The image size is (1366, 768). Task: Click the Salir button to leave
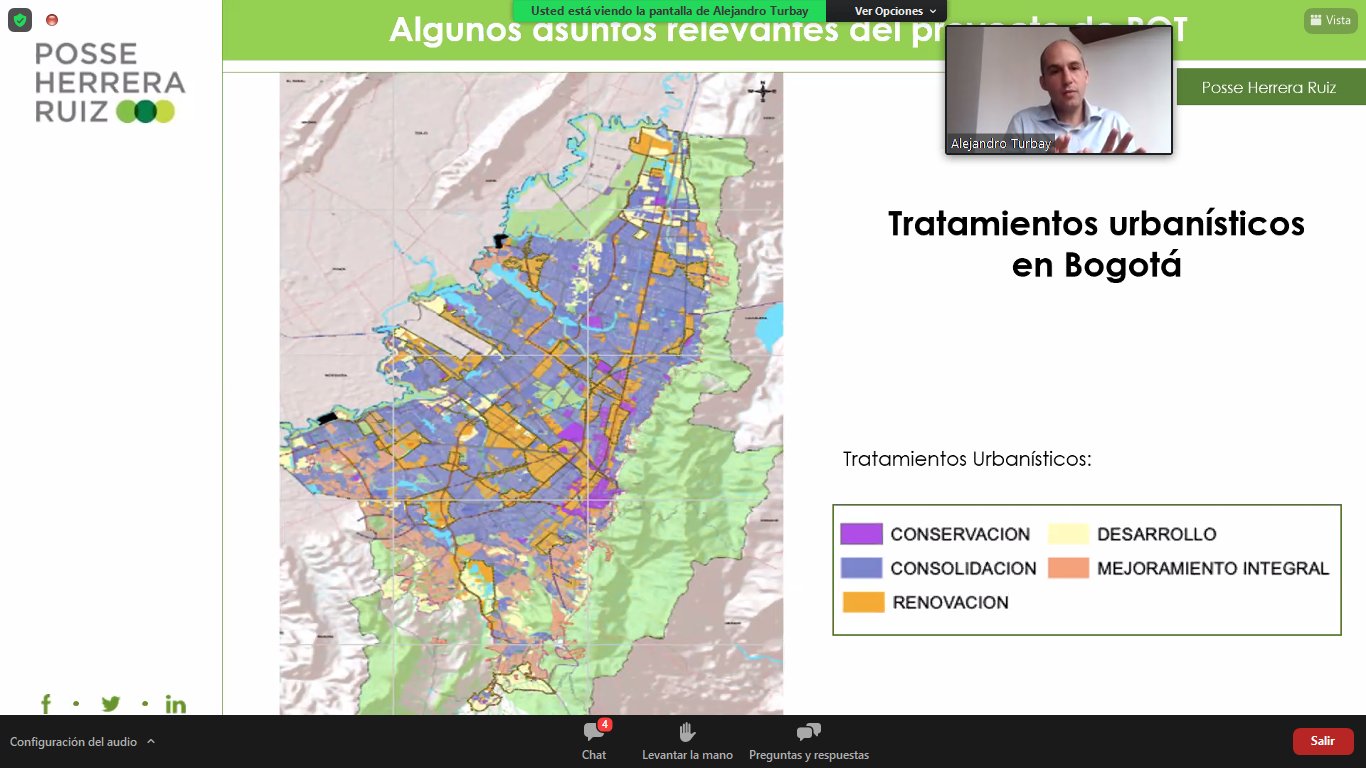click(1322, 741)
